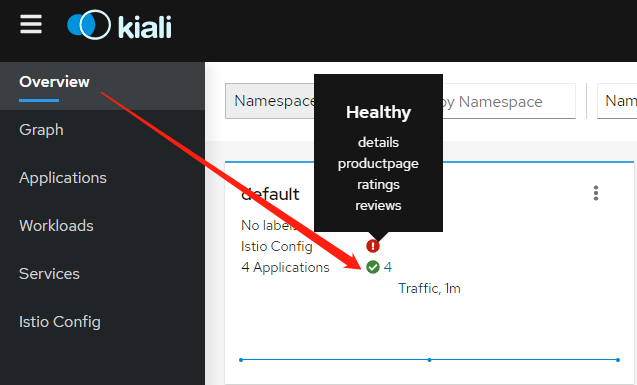637x385 pixels.
Task: Select Overview in the sidebar
Action: [54, 82]
